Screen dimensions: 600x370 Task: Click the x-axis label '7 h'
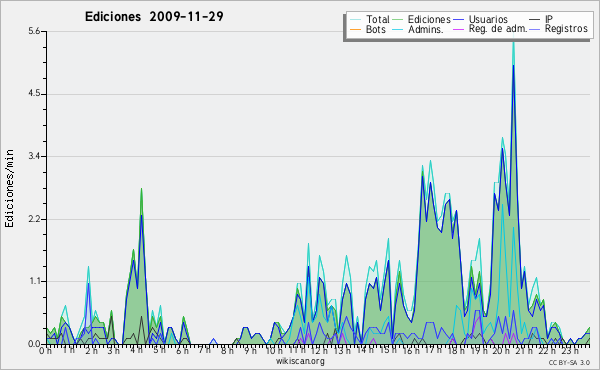point(204,350)
